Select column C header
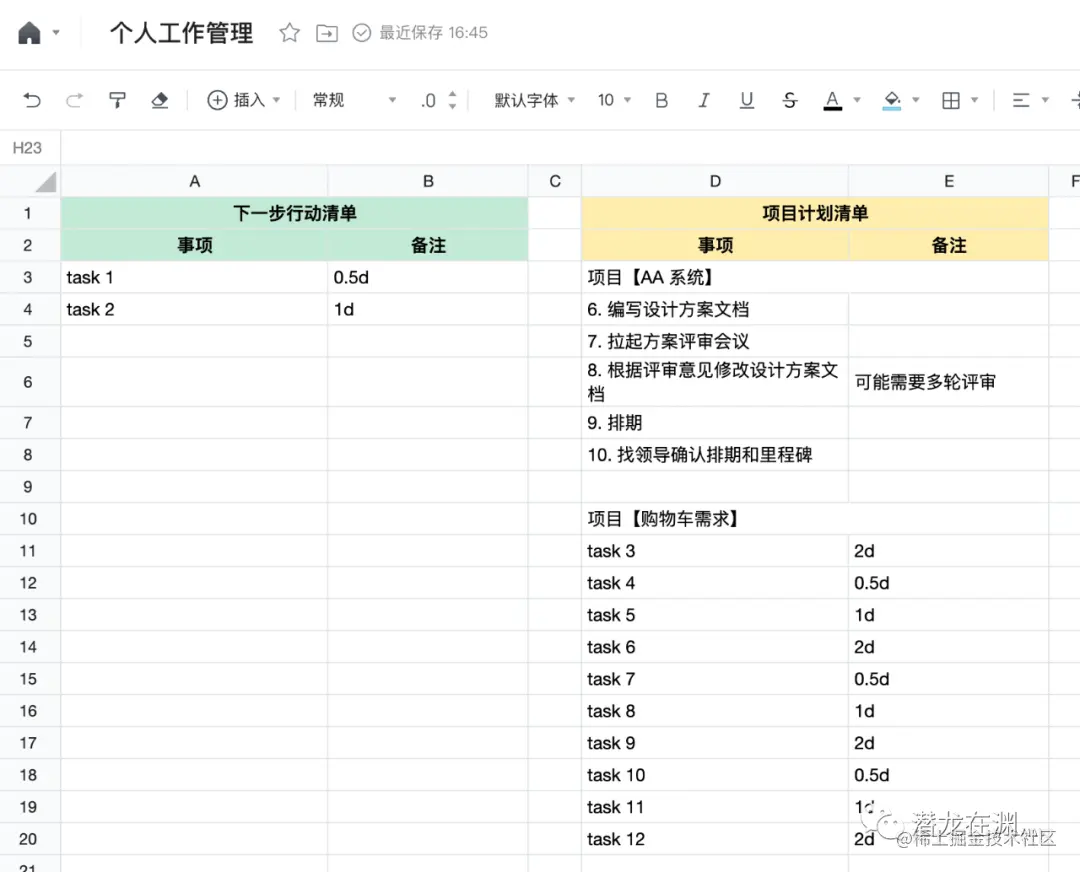The width and height of the screenshot is (1080, 872). [x=555, y=181]
